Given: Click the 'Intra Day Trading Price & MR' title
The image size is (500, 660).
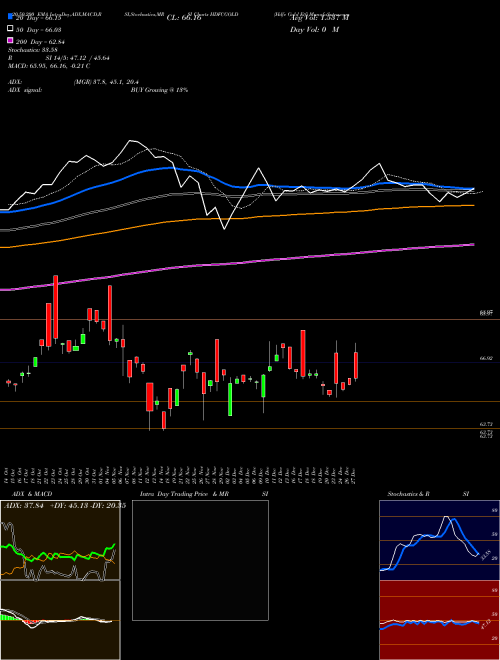Looking at the screenshot, I should [x=184, y=494].
